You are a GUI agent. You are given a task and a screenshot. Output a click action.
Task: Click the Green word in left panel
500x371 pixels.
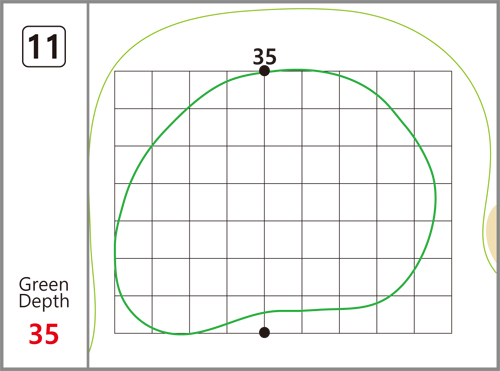tap(44, 285)
